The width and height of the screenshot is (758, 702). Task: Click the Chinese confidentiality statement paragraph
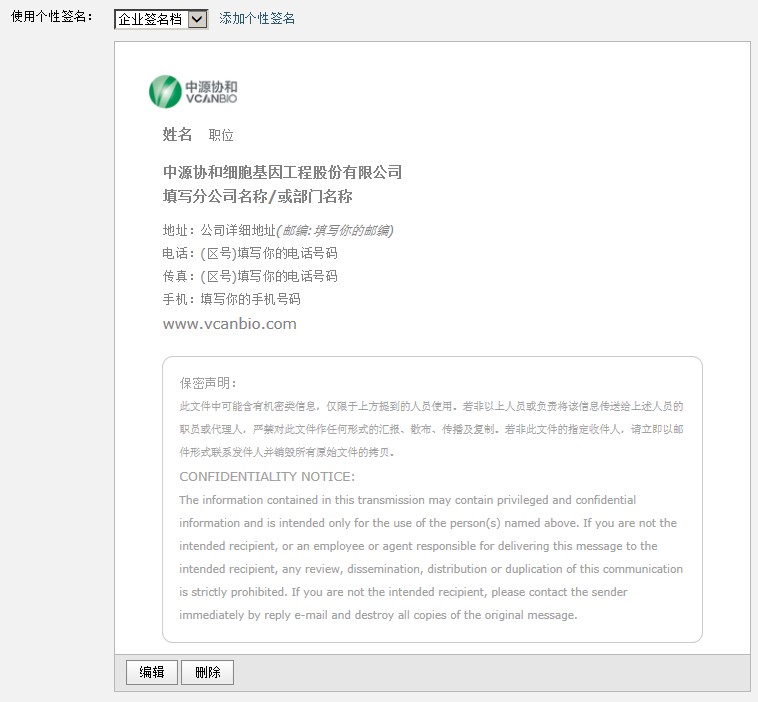[431, 429]
